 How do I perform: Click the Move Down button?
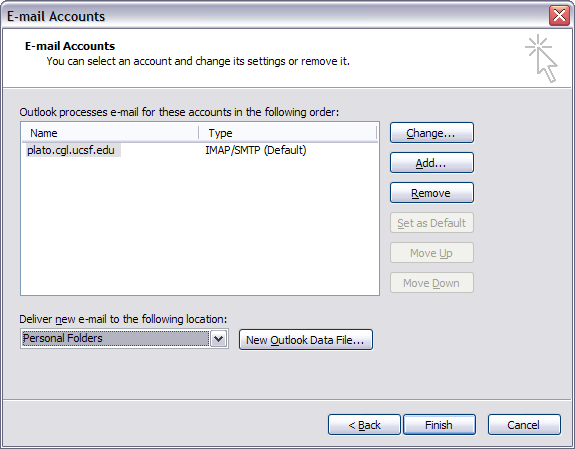click(432, 283)
